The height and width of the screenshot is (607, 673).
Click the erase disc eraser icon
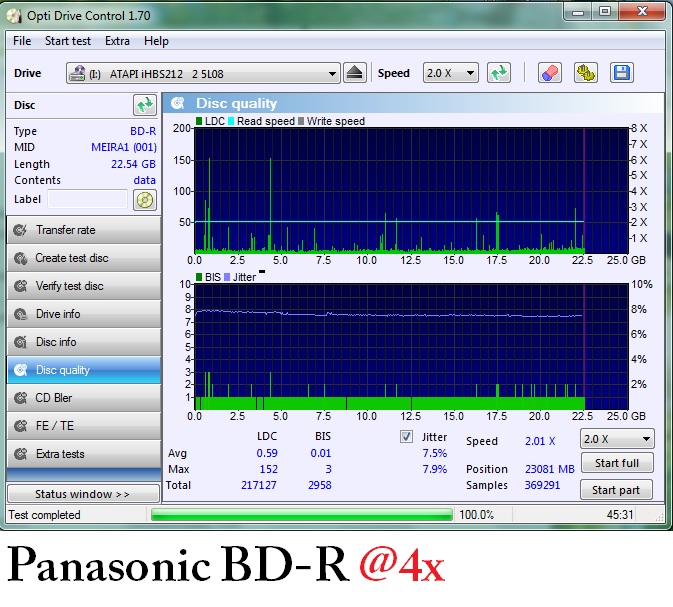coord(550,73)
